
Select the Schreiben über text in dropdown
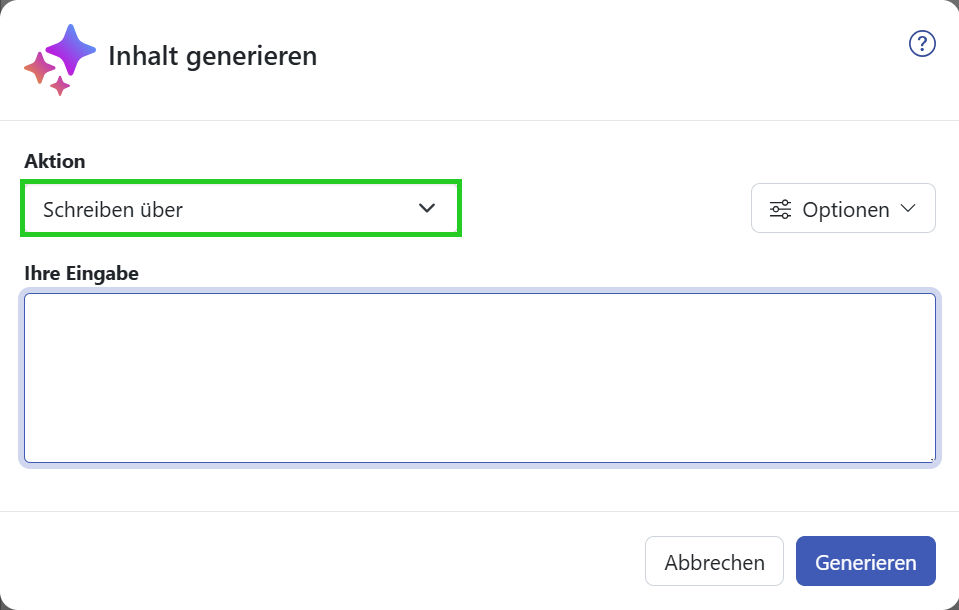[x=113, y=210]
